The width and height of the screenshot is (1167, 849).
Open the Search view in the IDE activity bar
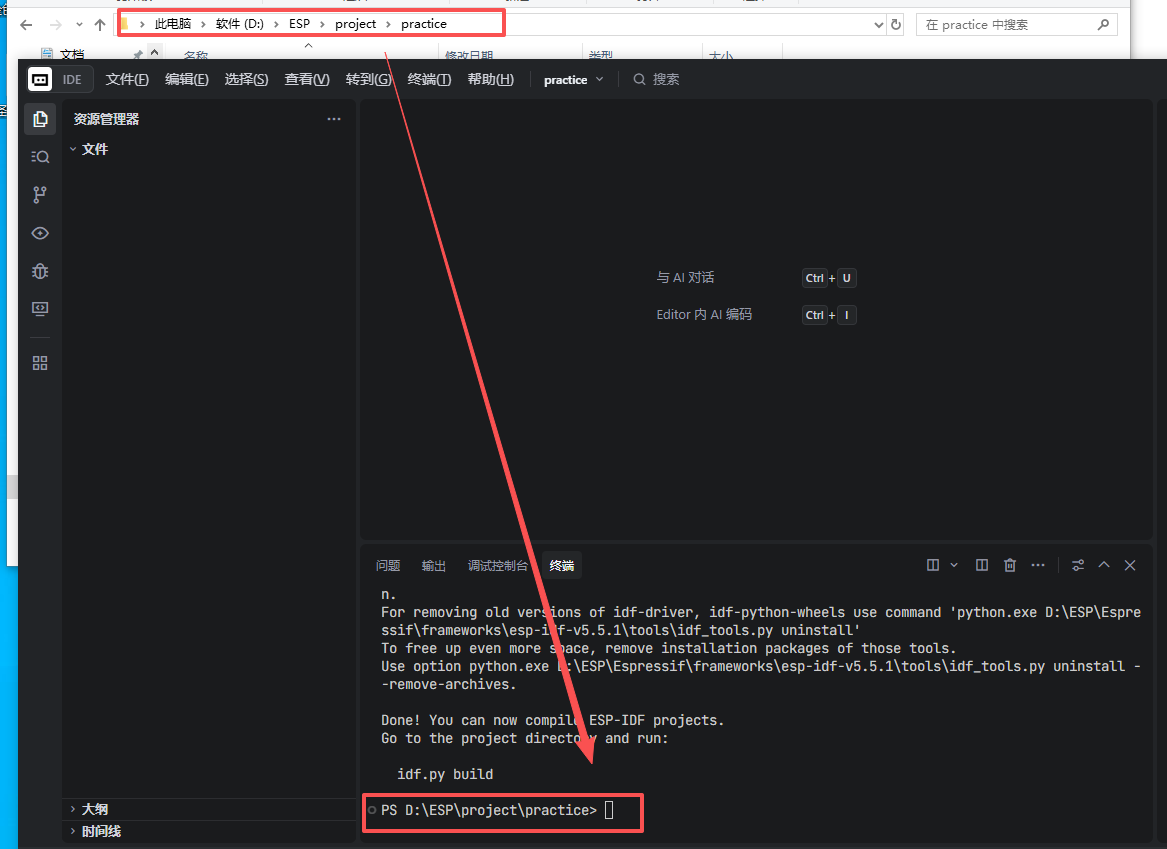click(40, 157)
